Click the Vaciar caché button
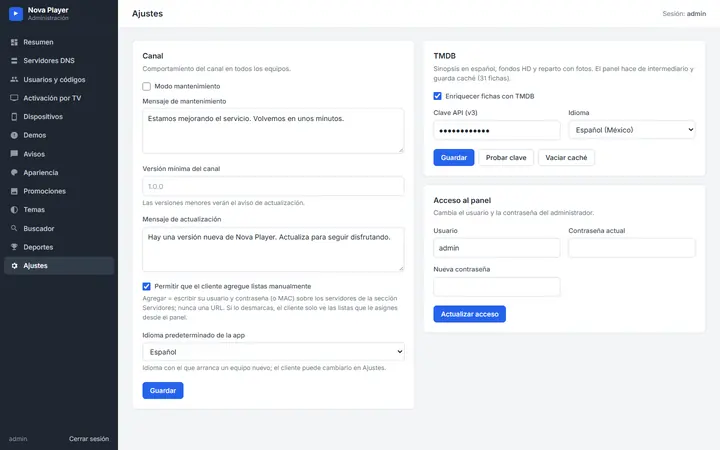 (x=566, y=158)
